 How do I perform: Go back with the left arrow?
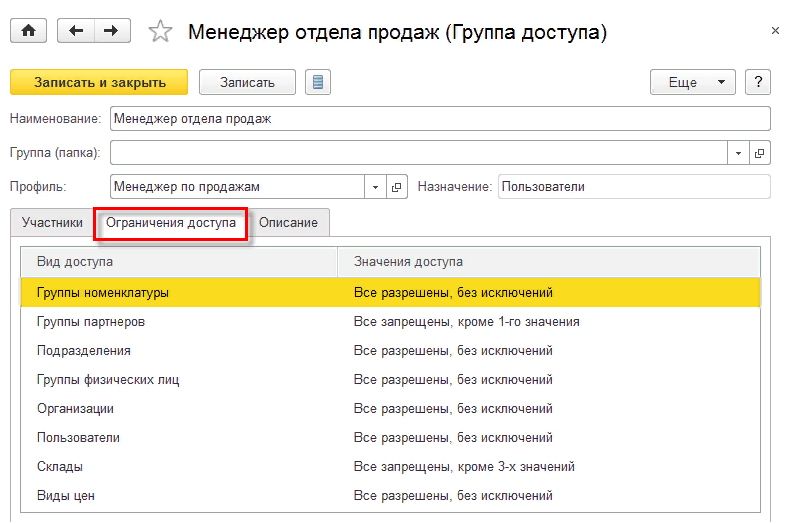tap(77, 31)
